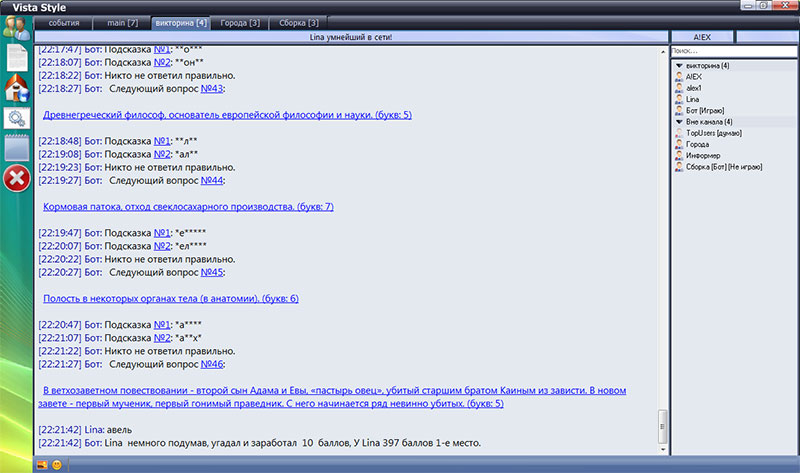800x473 pixels.
Task: Click the users icon in left sidebar
Action: [17, 28]
